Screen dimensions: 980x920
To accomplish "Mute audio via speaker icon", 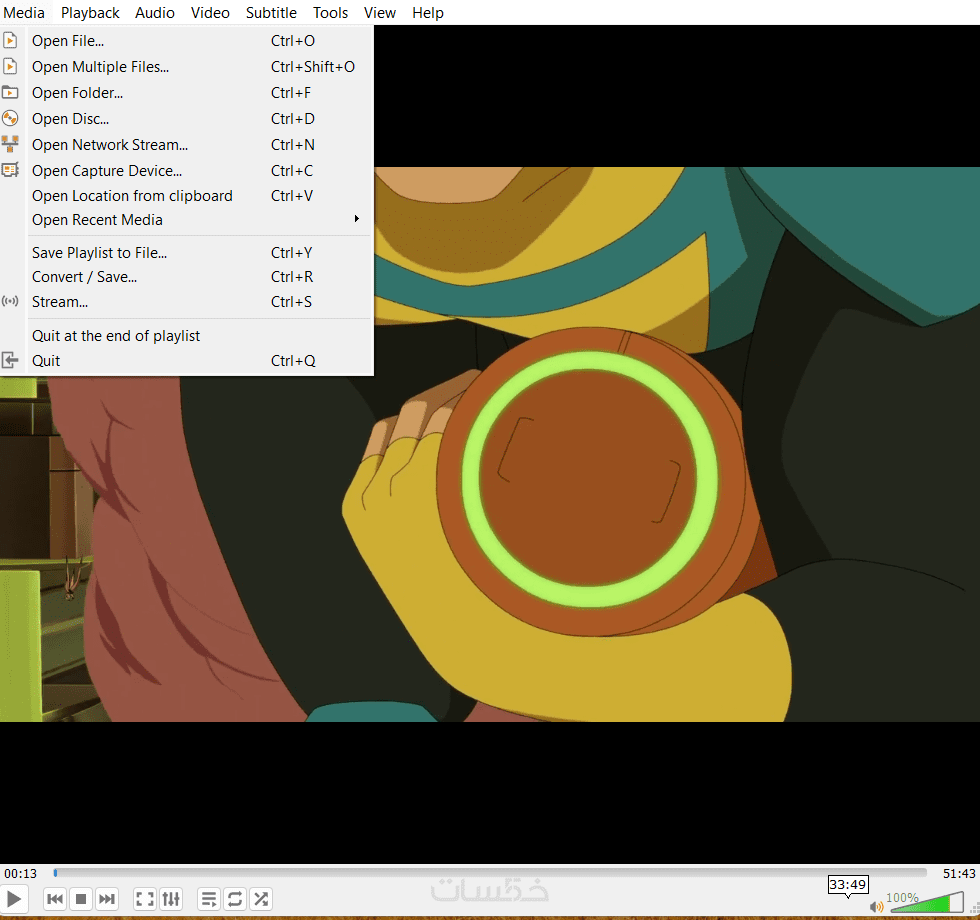I will pyautogui.click(x=876, y=906).
